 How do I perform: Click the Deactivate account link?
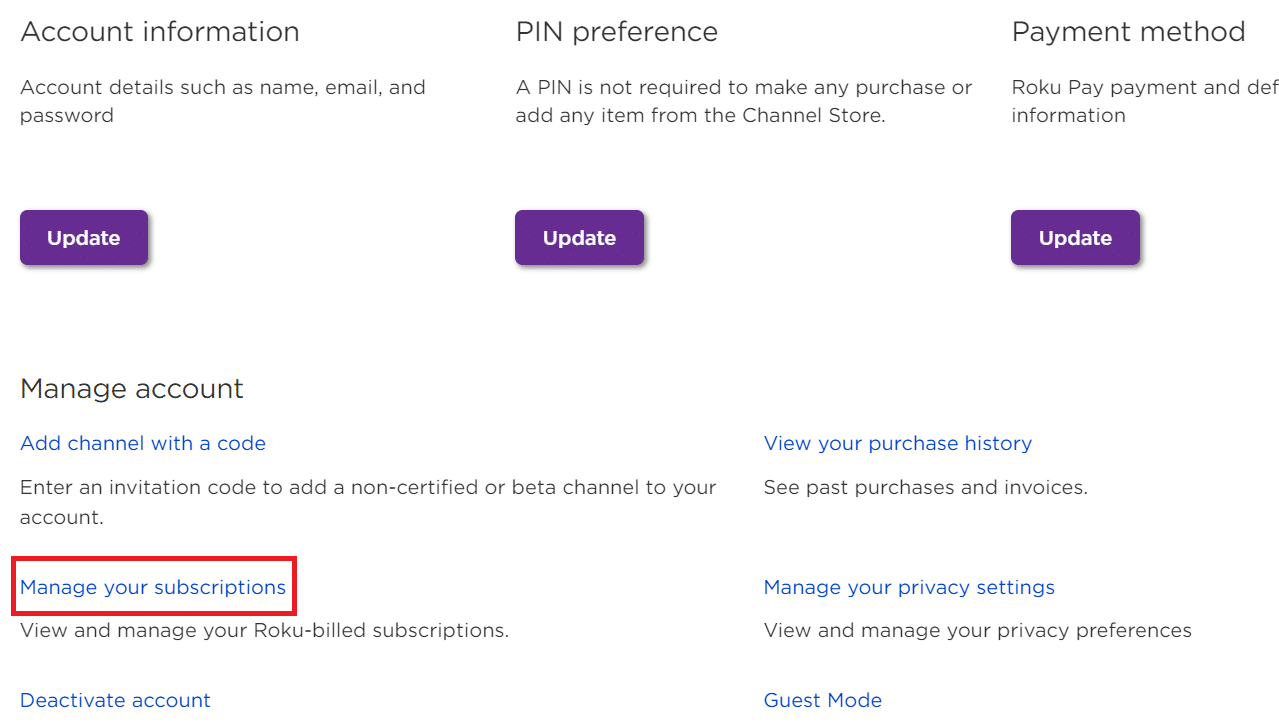click(x=115, y=700)
